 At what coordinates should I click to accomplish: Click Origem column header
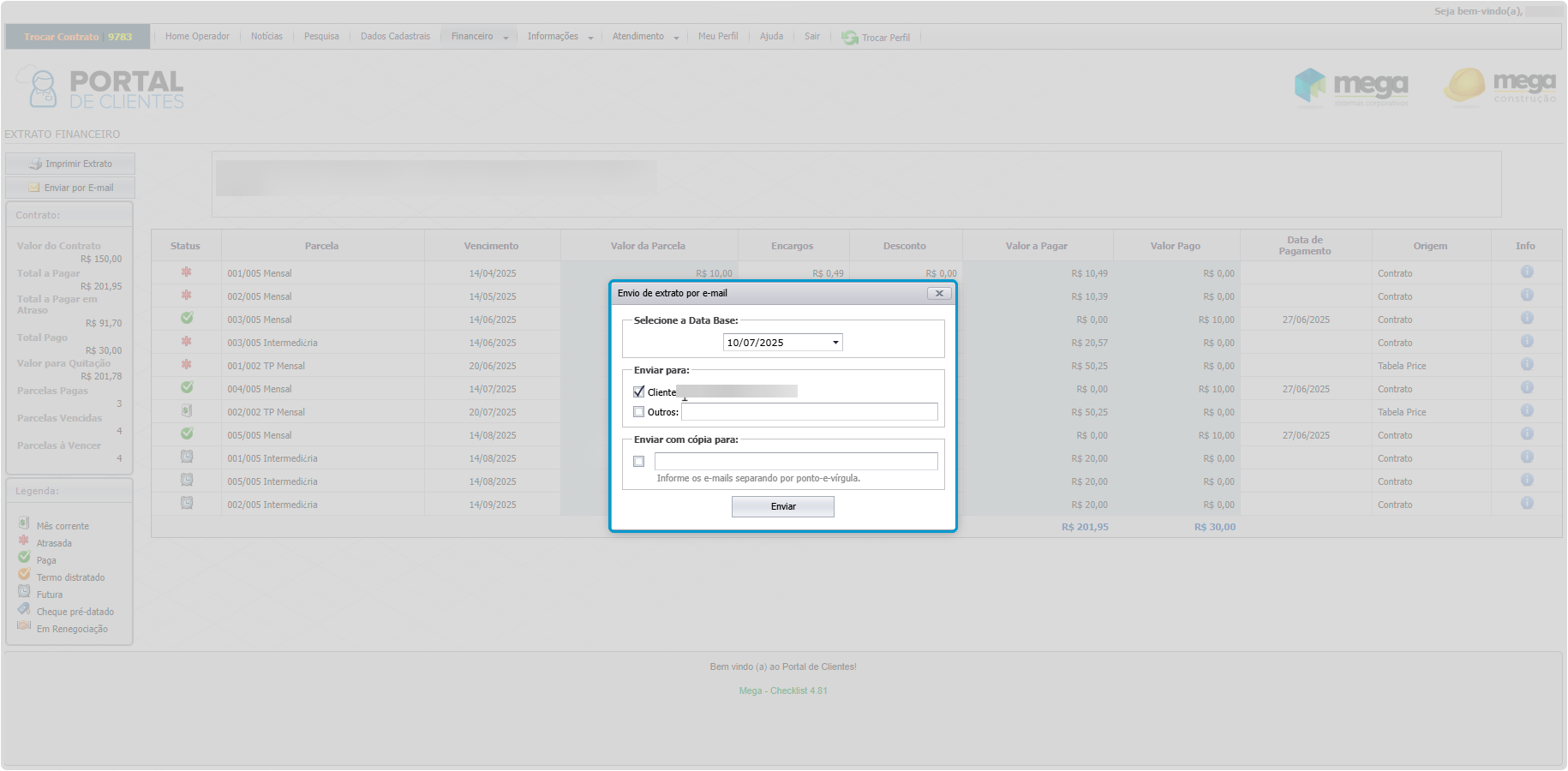1430,246
